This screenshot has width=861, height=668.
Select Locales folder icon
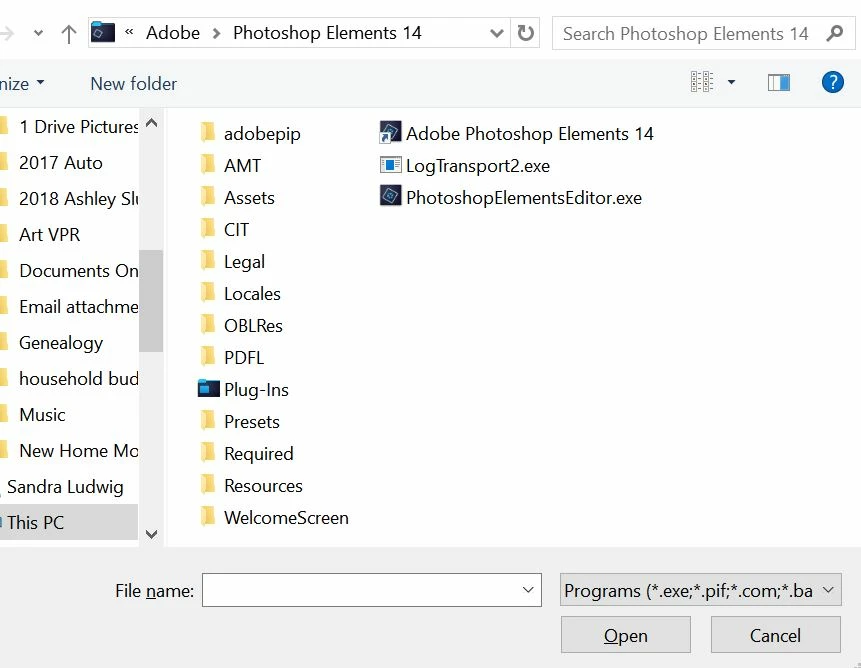pyautogui.click(x=208, y=293)
